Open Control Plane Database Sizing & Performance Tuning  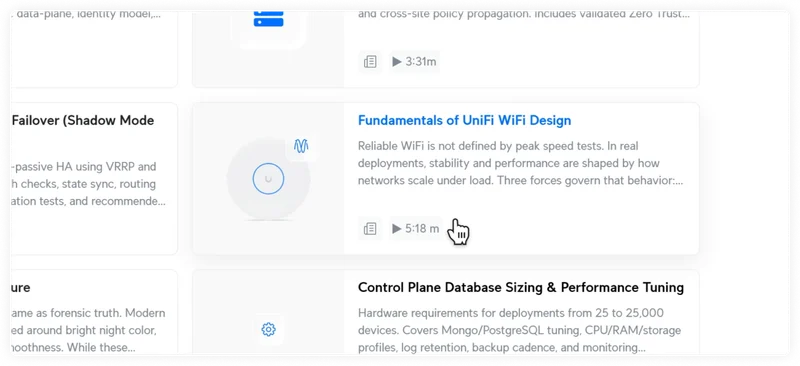520,287
